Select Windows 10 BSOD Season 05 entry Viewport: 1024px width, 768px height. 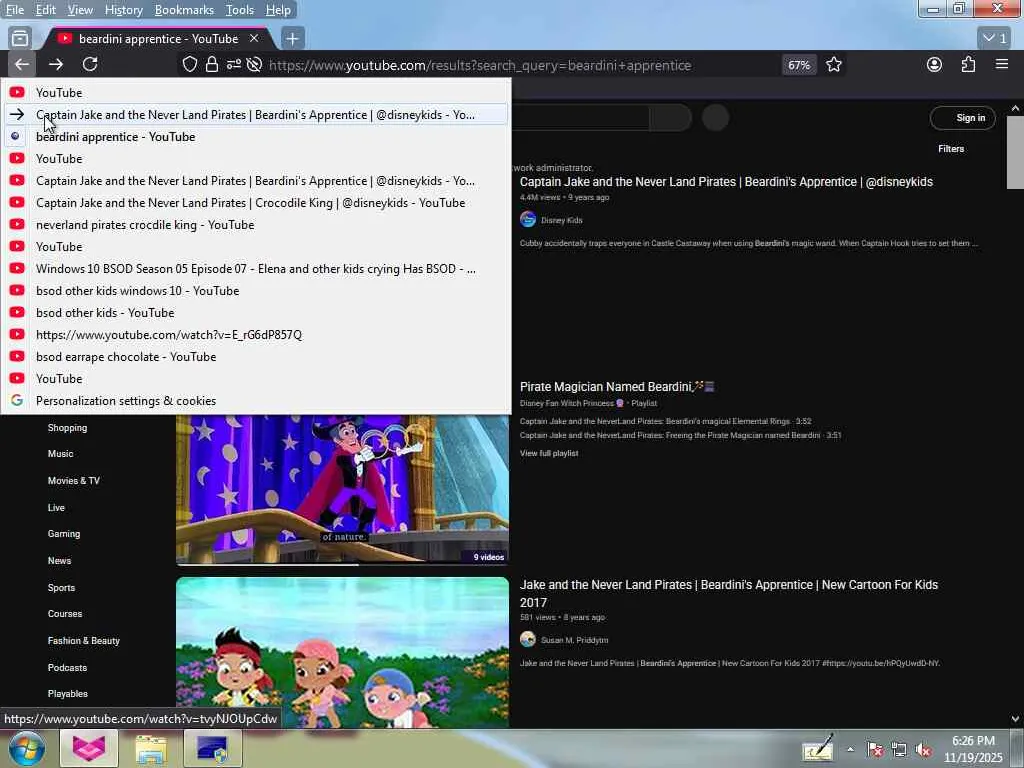(x=256, y=268)
